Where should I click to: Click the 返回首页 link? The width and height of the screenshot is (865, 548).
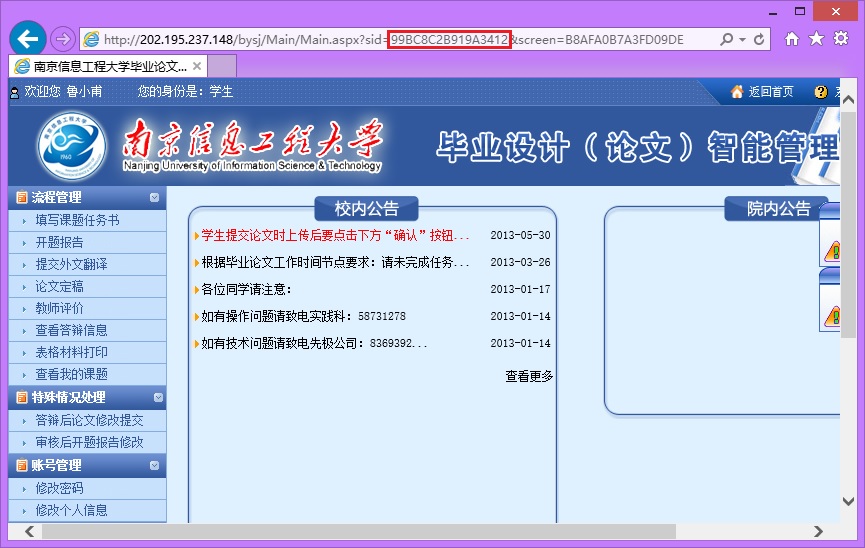point(771,92)
